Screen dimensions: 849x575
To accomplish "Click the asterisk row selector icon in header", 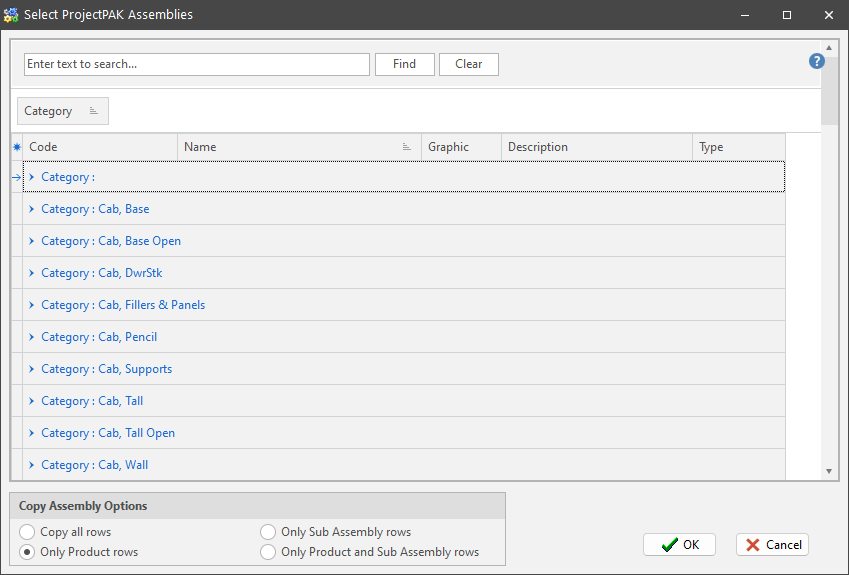I will pyautogui.click(x=16, y=147).
